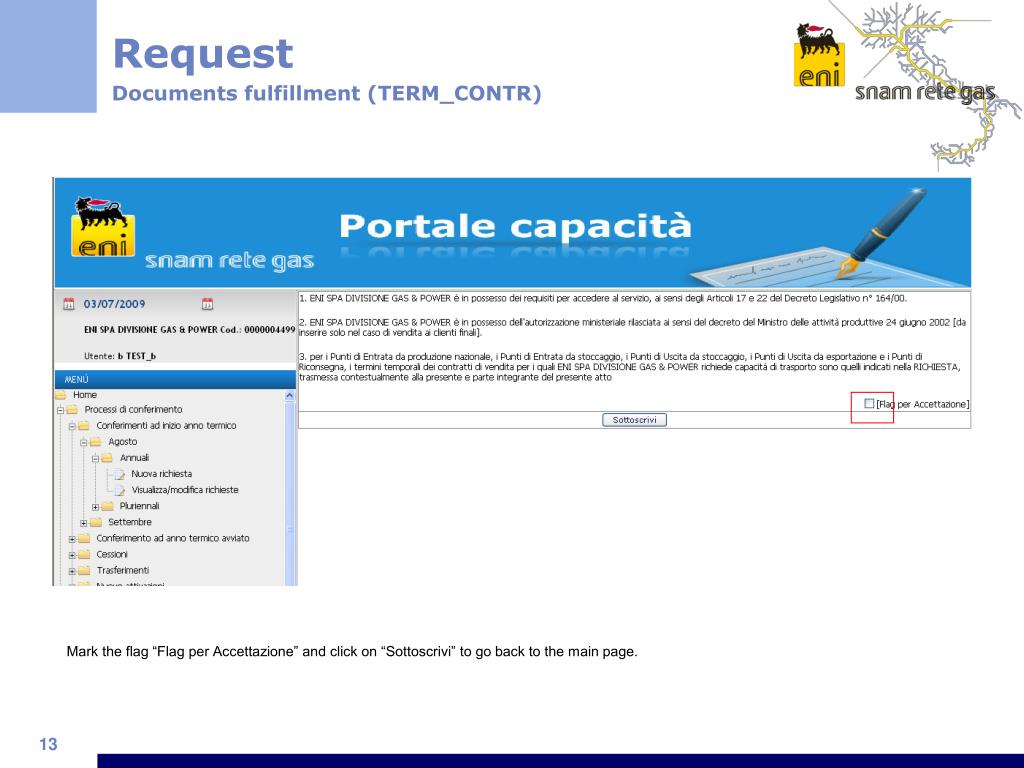The width and height of the screenshot is (1024, 768).
Task: Select the Agosto folder icon
Action: coord(95,442)
